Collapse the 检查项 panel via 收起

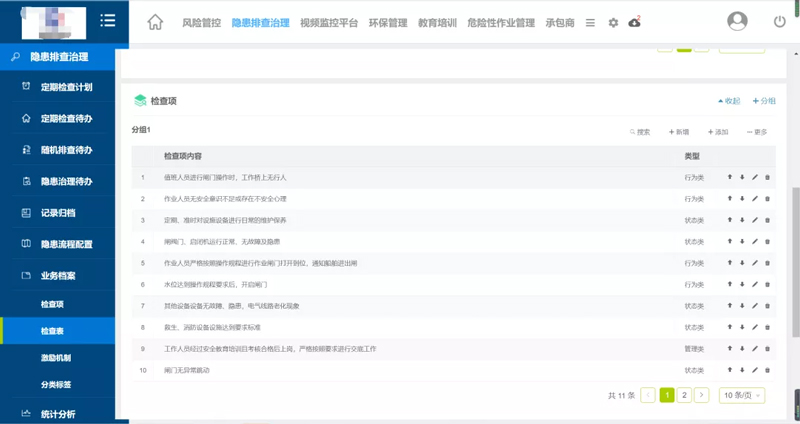(x=729, y=101)
